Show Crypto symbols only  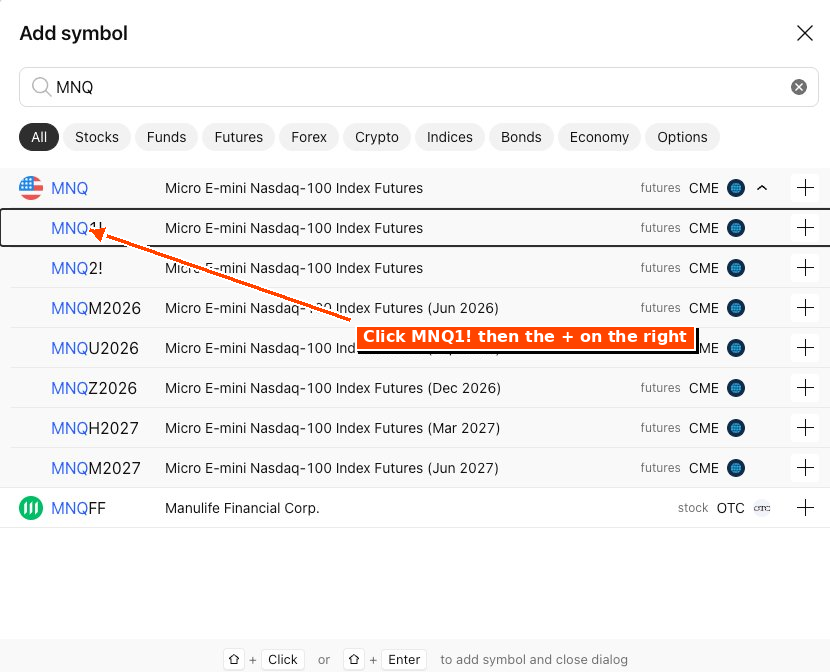point(376,137)
